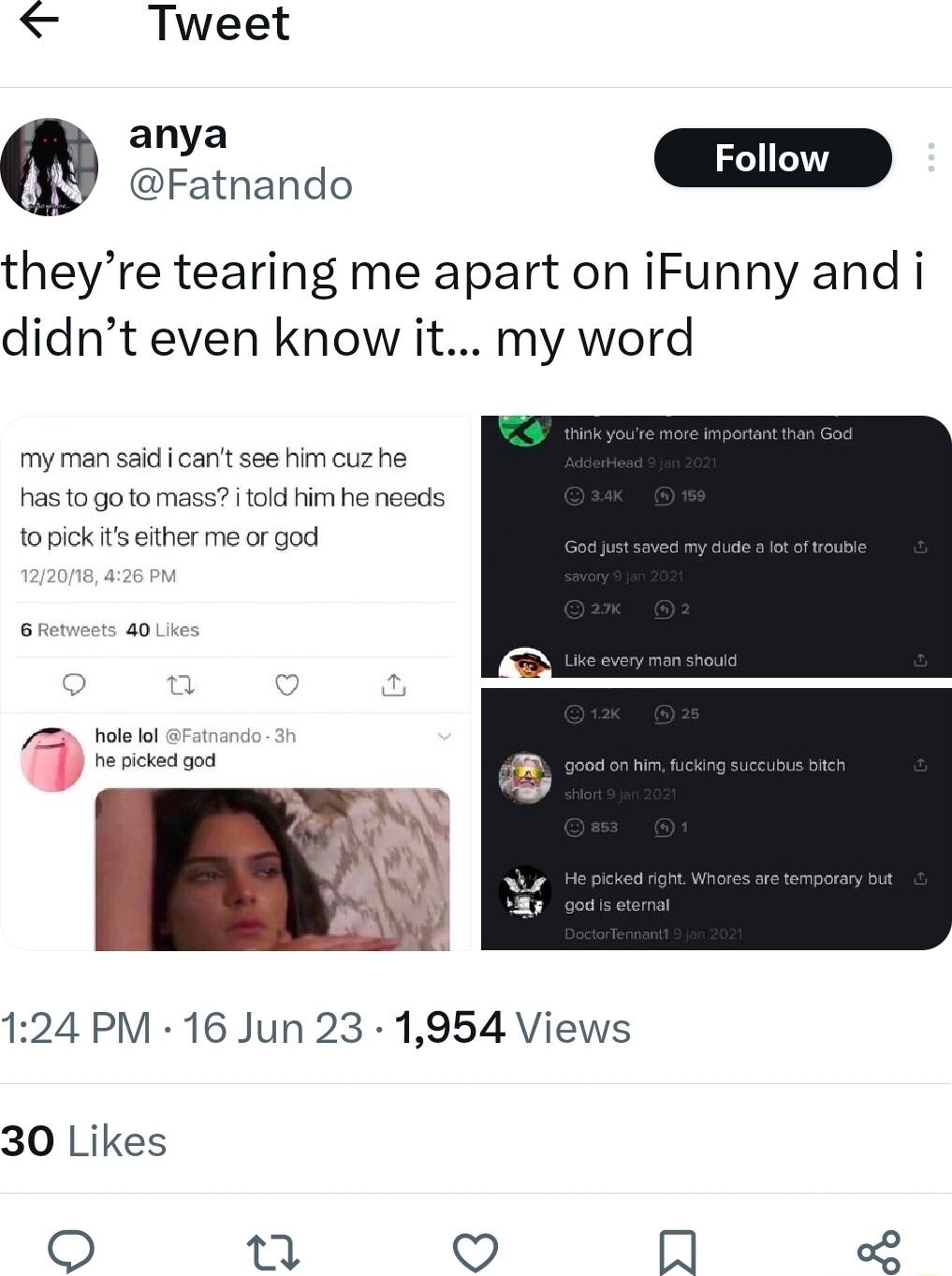This screenshot has height=1276, width=952.
Task: Open profile through the @Fatnando handle
Action: tap(242, 184)
